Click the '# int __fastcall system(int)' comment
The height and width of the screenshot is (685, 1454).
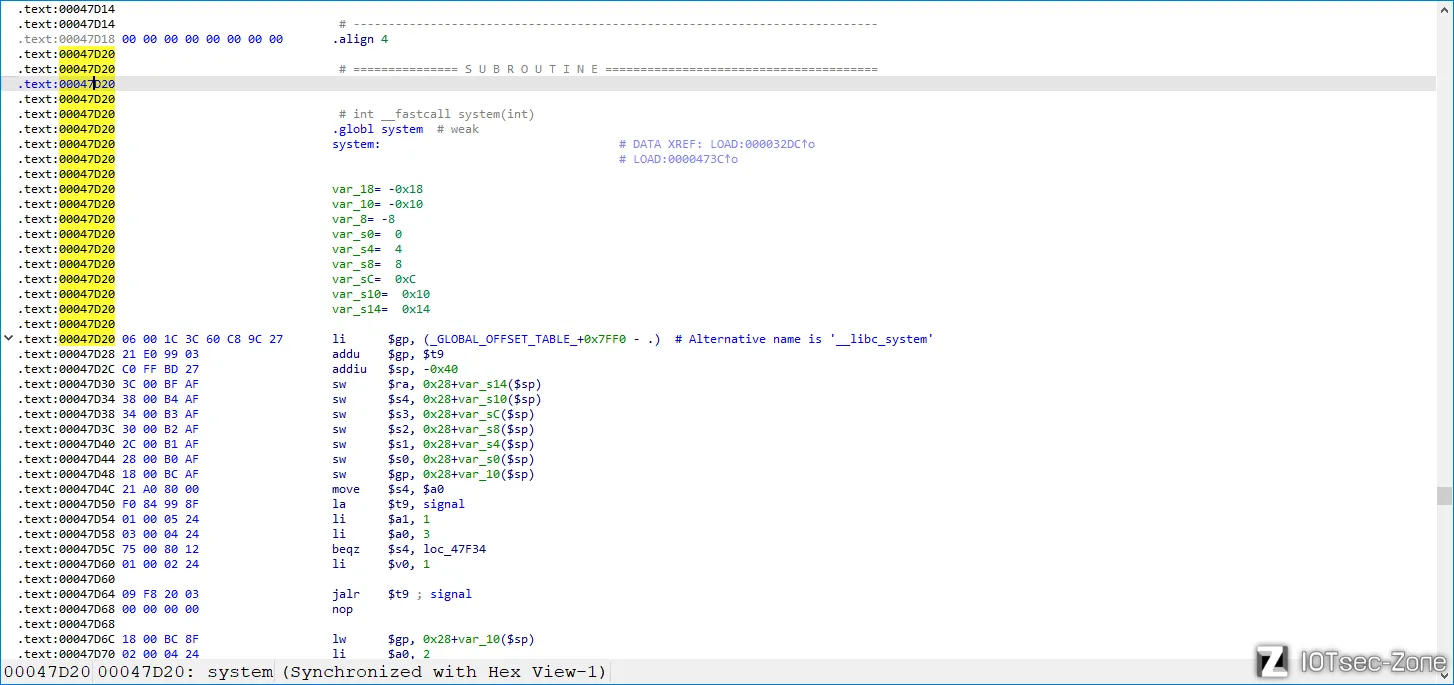[437, 114]
